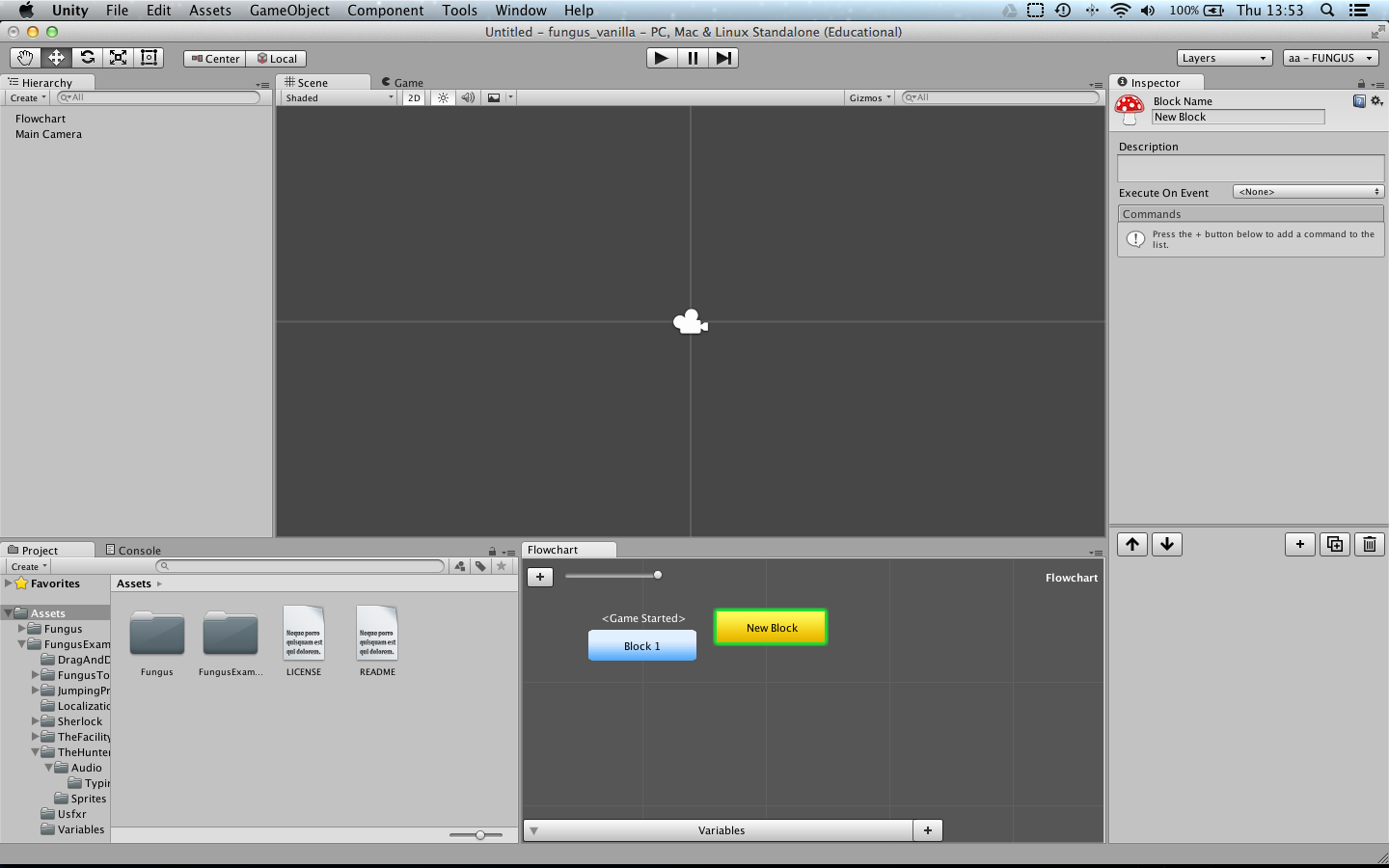Collapse the FungusExamples folder arrow
This screenshot has width=1389, height=868.
point(22,643)
